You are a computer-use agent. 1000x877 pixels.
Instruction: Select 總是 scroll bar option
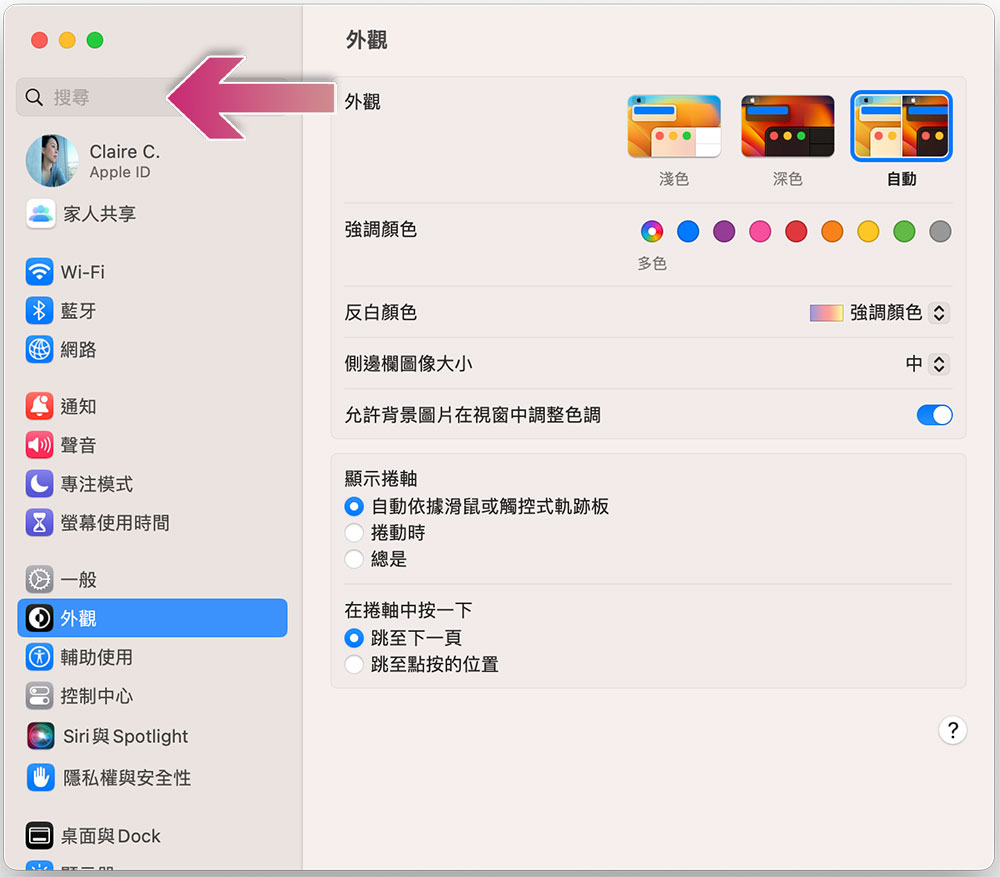(x=354, y=559)
